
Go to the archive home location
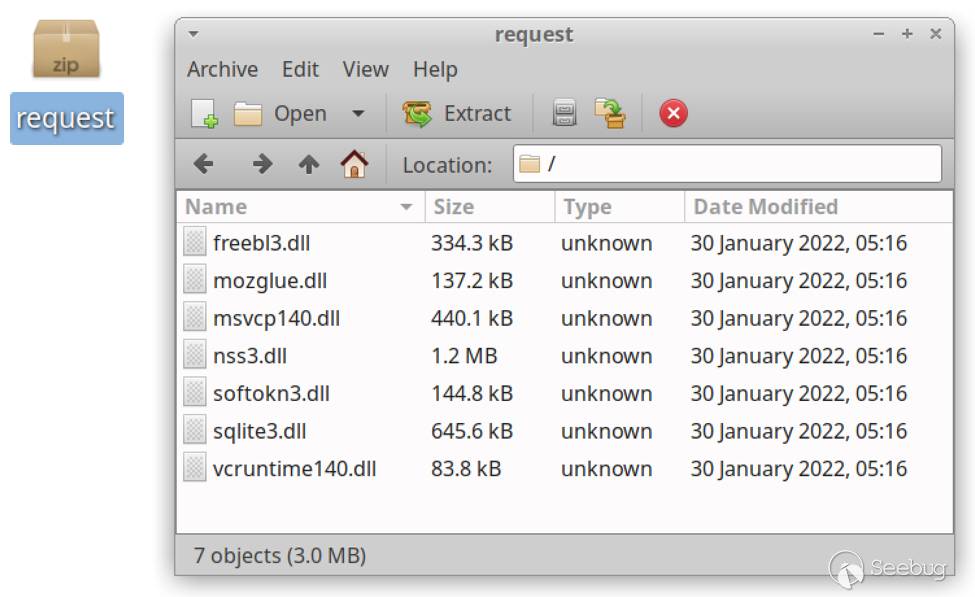pos(354,164)
